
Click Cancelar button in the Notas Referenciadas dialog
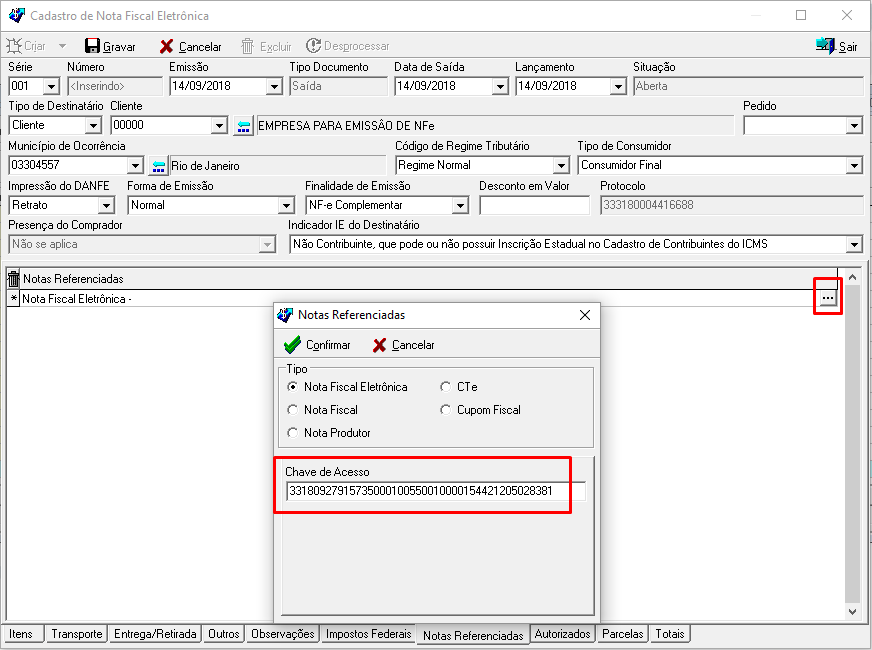404,345
